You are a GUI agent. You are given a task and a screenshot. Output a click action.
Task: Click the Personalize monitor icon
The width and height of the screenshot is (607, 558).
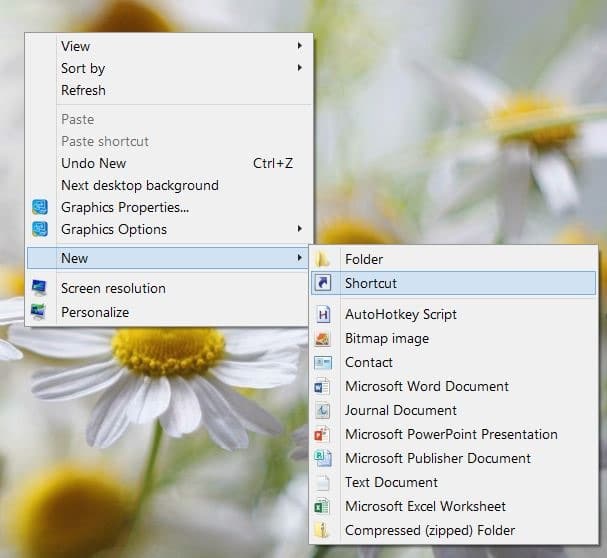pos(39,312)
